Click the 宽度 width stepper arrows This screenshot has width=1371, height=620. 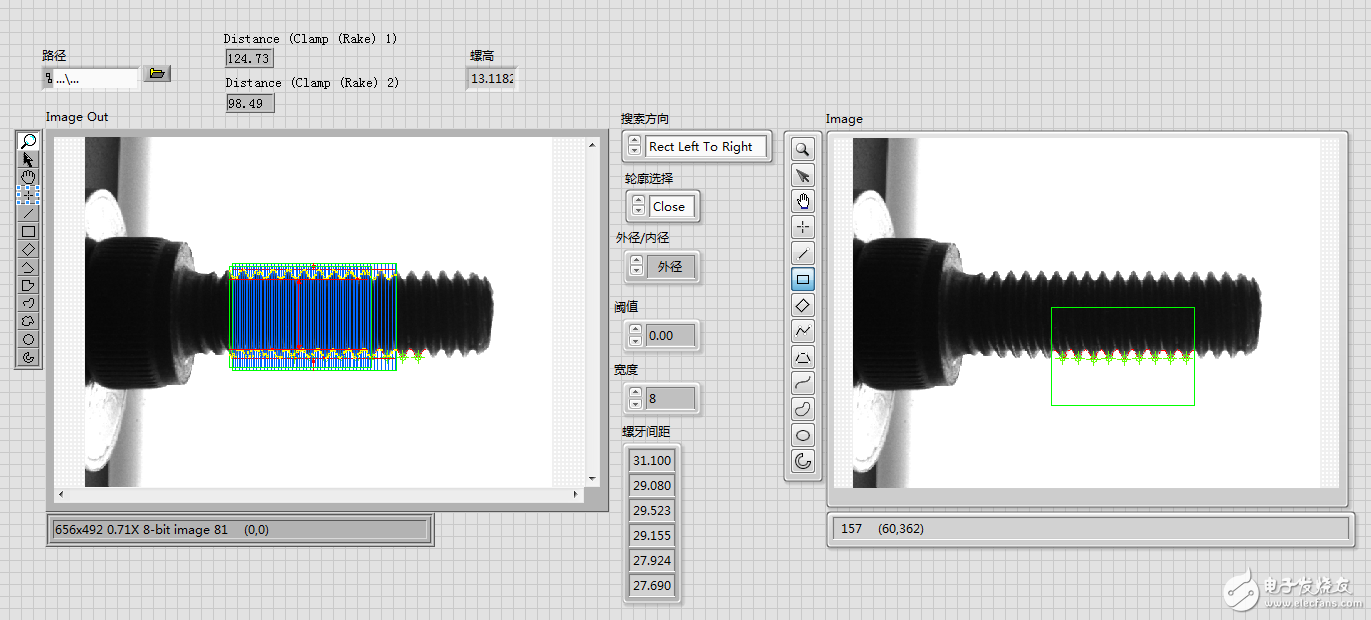pos(635,398)
